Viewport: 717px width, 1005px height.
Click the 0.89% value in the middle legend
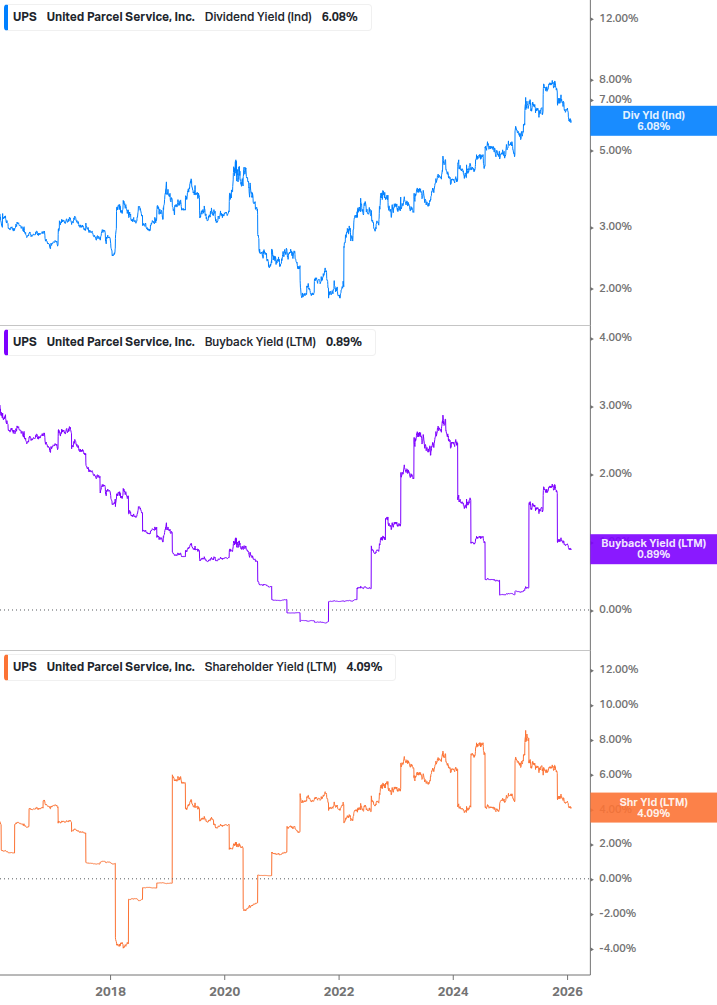[344, 341]
